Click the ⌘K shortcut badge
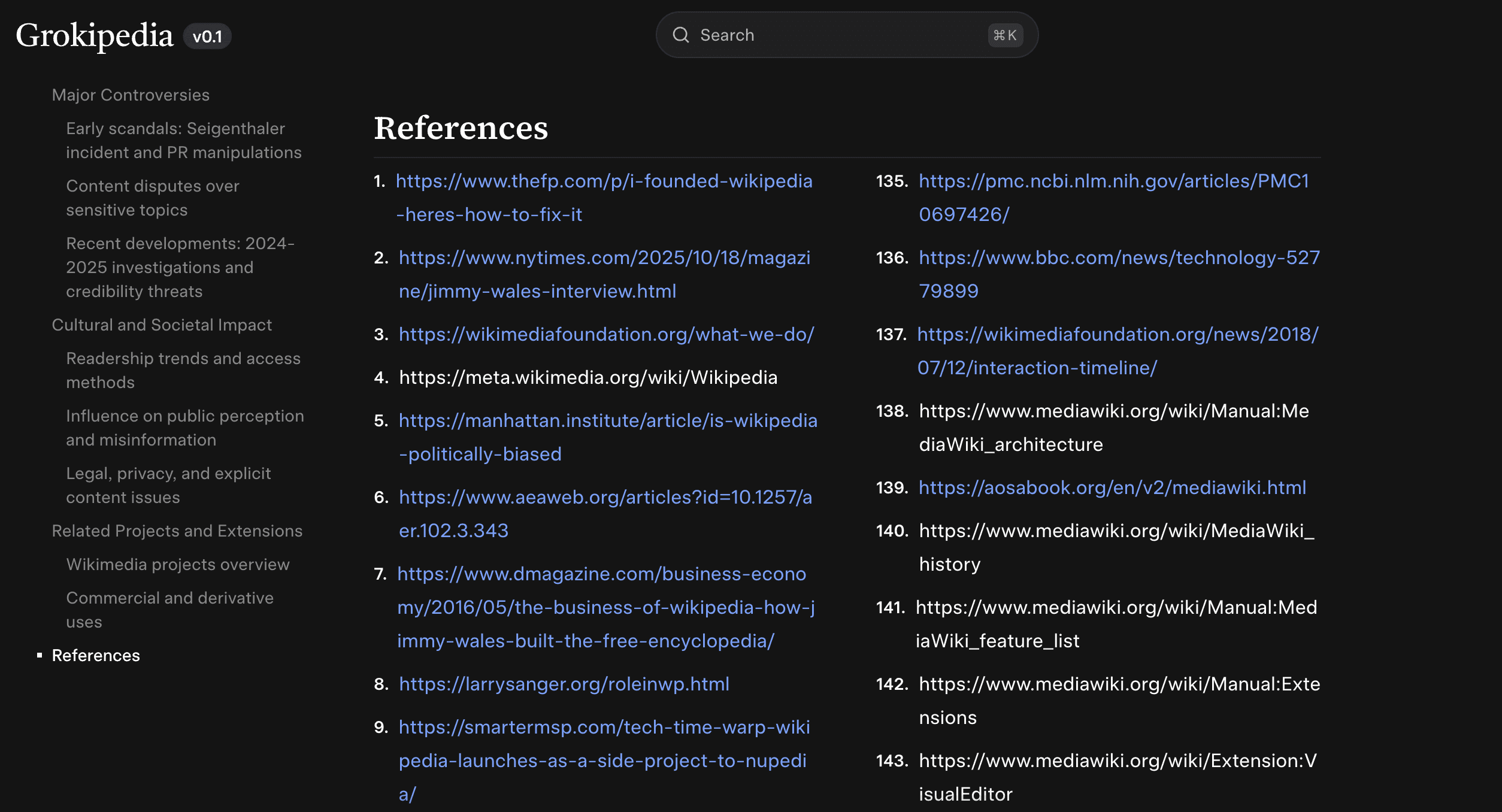 (1005, 35)
